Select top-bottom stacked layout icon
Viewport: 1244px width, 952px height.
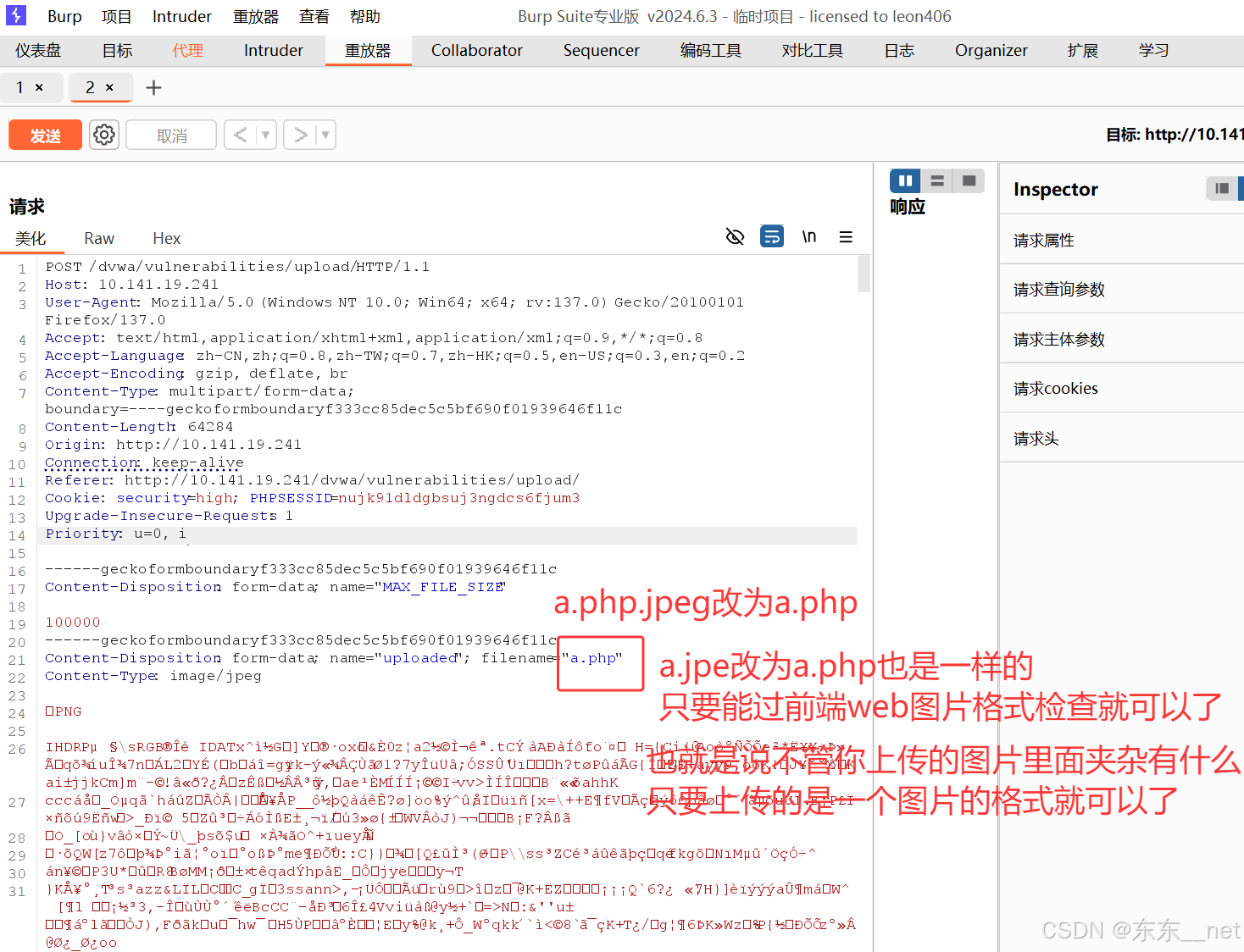(937, 180)
